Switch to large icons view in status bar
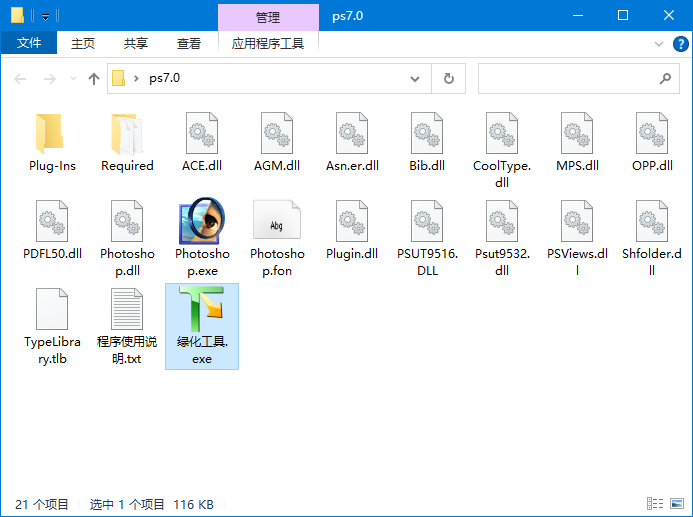This screenshot has height=517, width=693. 677,504
